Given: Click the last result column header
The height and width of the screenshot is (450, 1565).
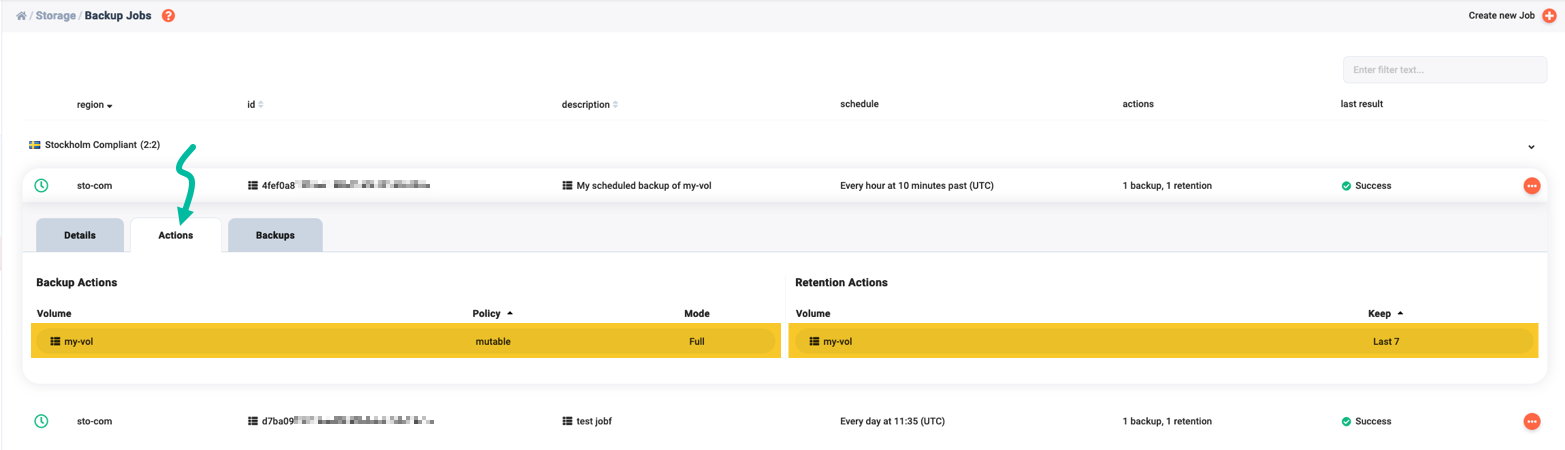Looking at the screenshot, I should (x=1361, y=104).
